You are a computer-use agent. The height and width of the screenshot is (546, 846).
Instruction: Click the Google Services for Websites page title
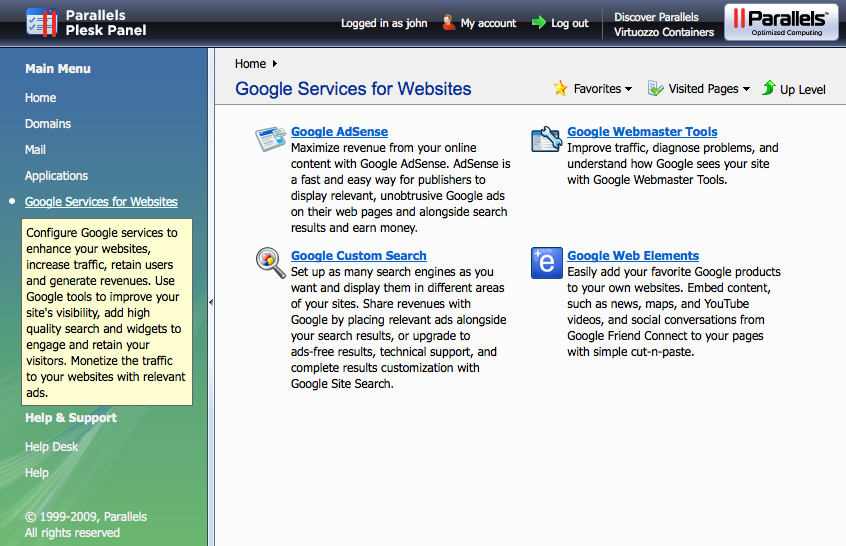coord(353,88)
